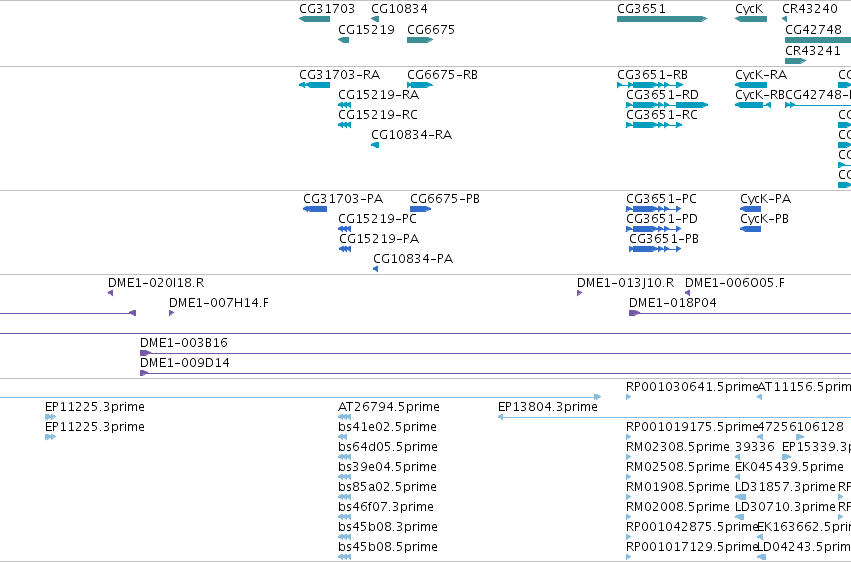Select the DME1-009D14 clone label
The width and height of the screenshot is (851, 562).
185,363
